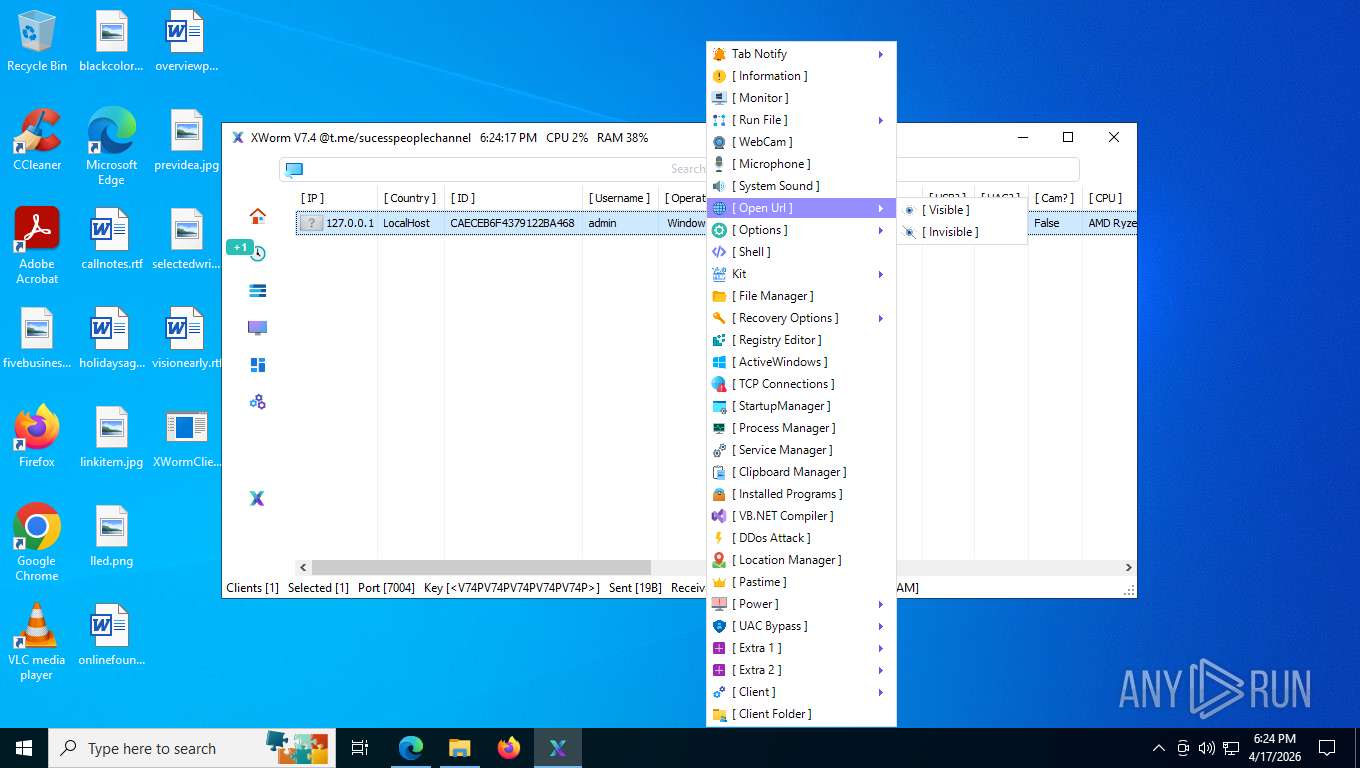Screen dimensions: 1360x768
Task: Expand the Options submenu arrow
Action: [x=881, y=230]
